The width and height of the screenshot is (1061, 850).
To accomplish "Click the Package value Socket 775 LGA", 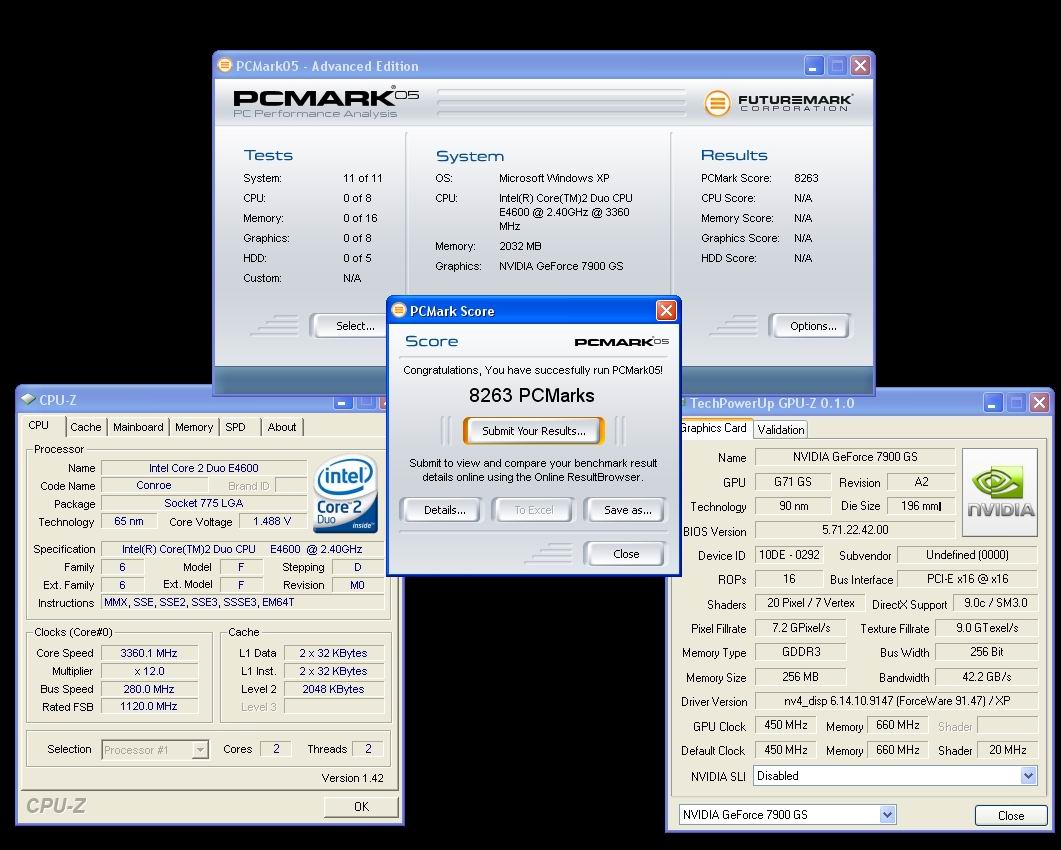I will (204, 504).
